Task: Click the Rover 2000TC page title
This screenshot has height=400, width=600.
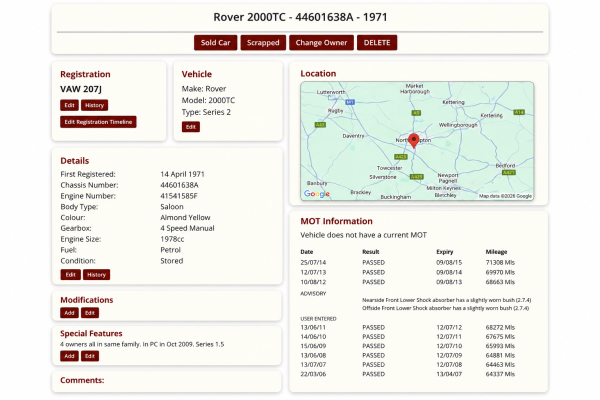Action: click(x=300, y=17)
